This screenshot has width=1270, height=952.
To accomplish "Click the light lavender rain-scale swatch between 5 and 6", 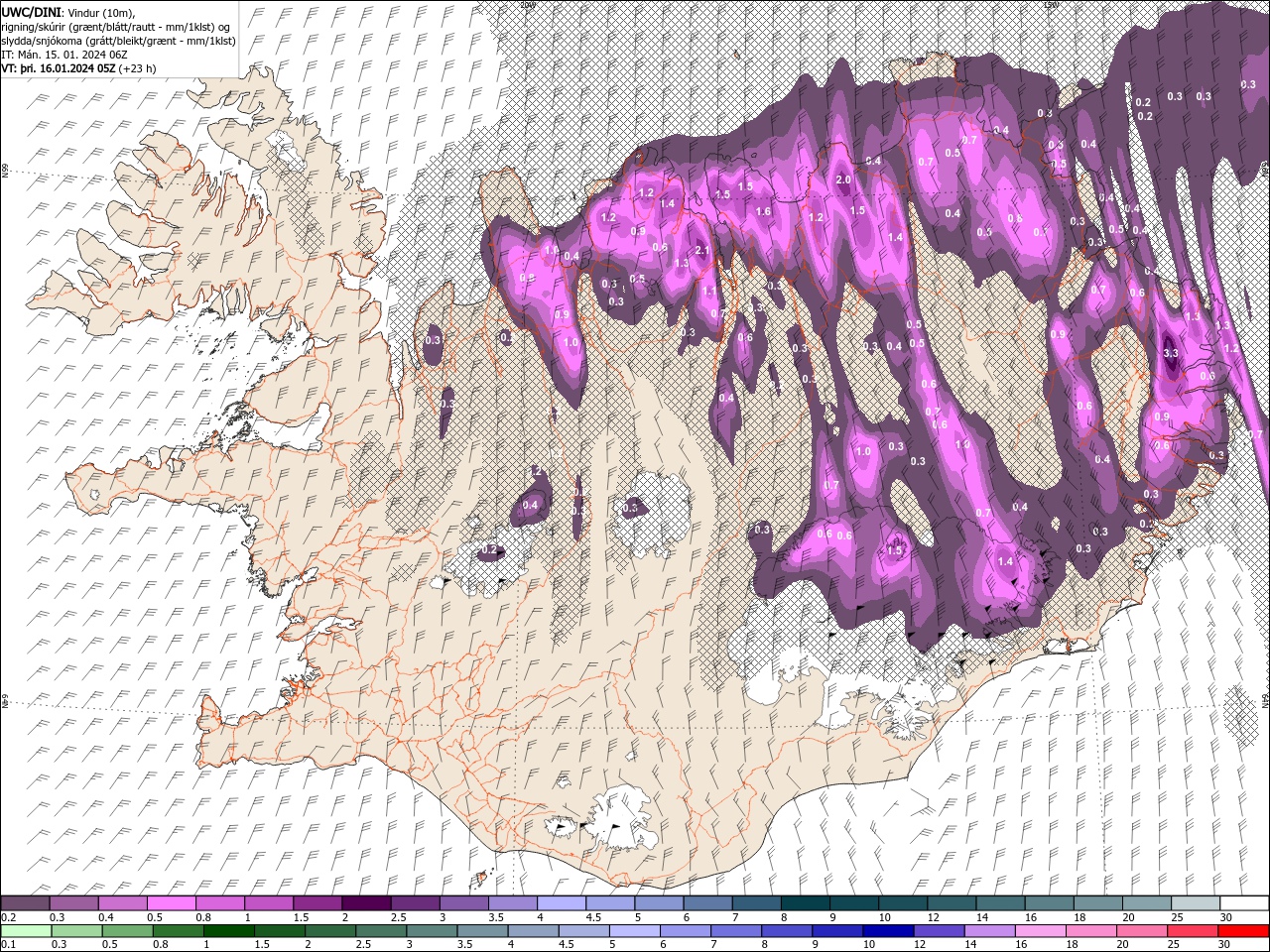I will tap(635, 931).
